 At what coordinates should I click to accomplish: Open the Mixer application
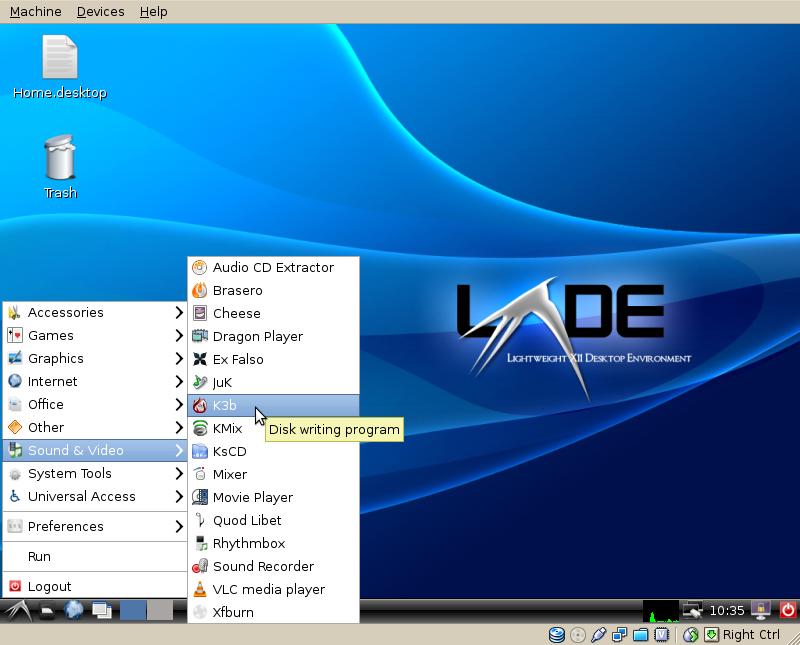pos(273,474)
